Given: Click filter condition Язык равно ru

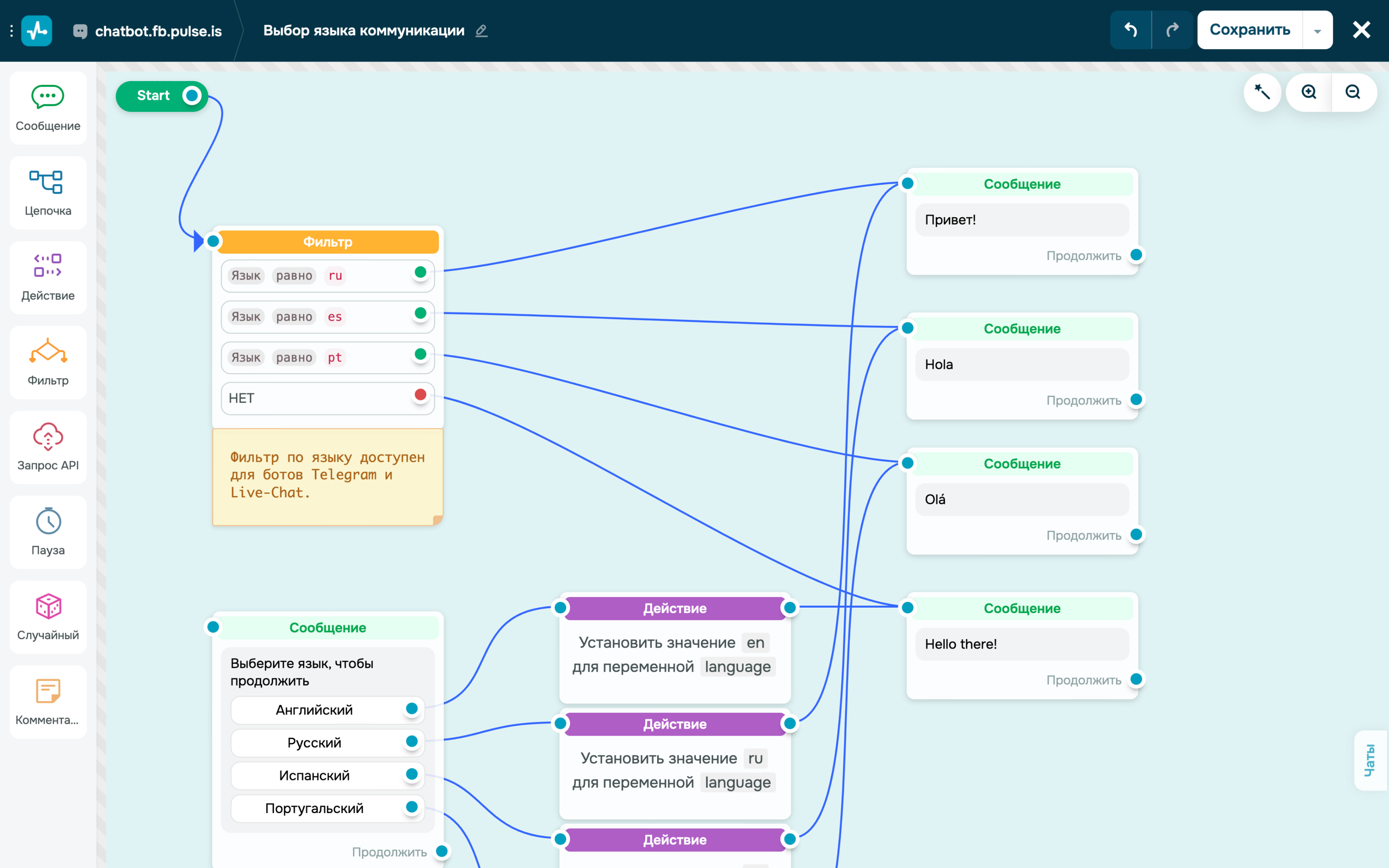Looking at the screenshot, I should coord(328,276).
